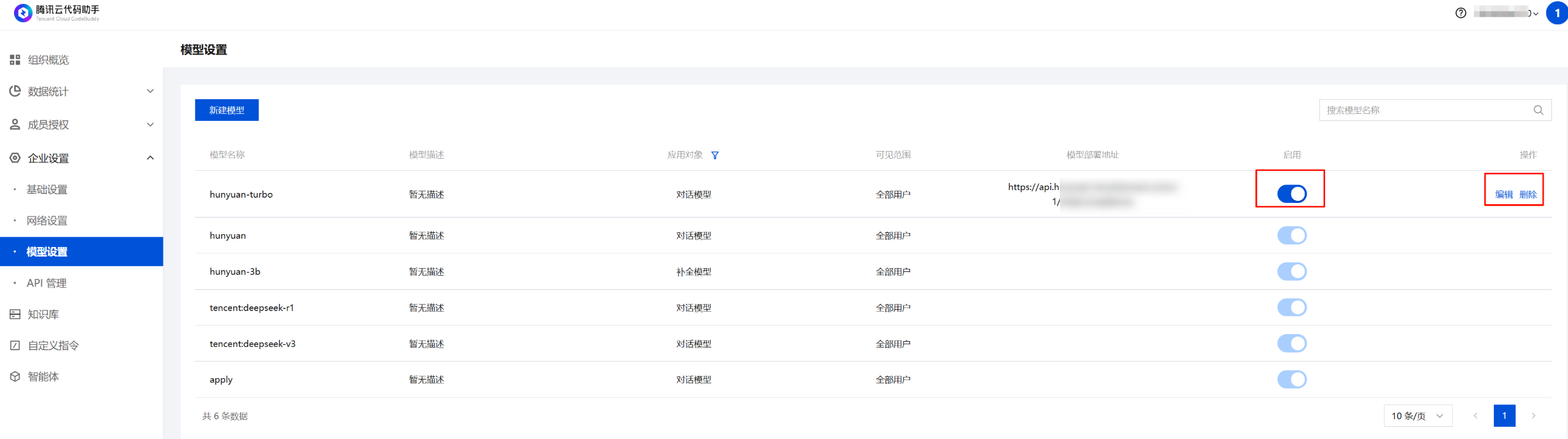This screenshot has width=1568, height=439.
Task: Open 自定义指令 in the sidebar
Action: tap(53, 346)
